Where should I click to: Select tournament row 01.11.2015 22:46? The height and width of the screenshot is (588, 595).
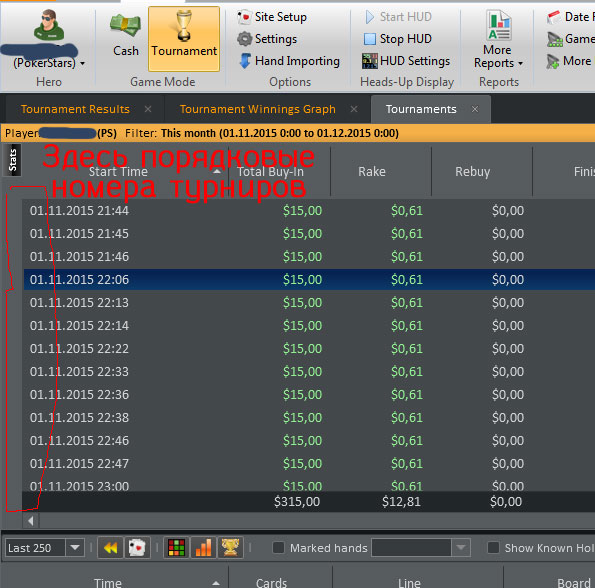[309, 440]
